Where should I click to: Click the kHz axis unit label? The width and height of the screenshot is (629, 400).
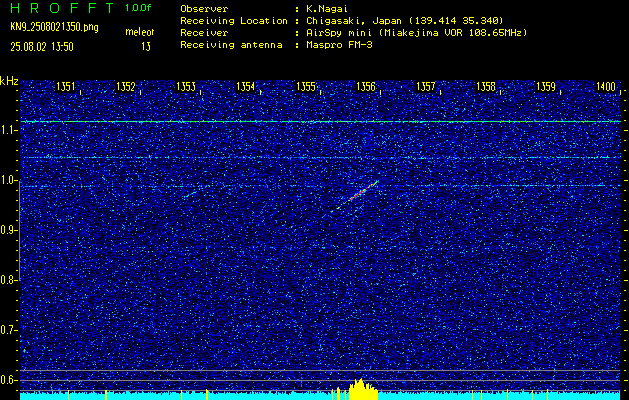click(x=9, y=81)
